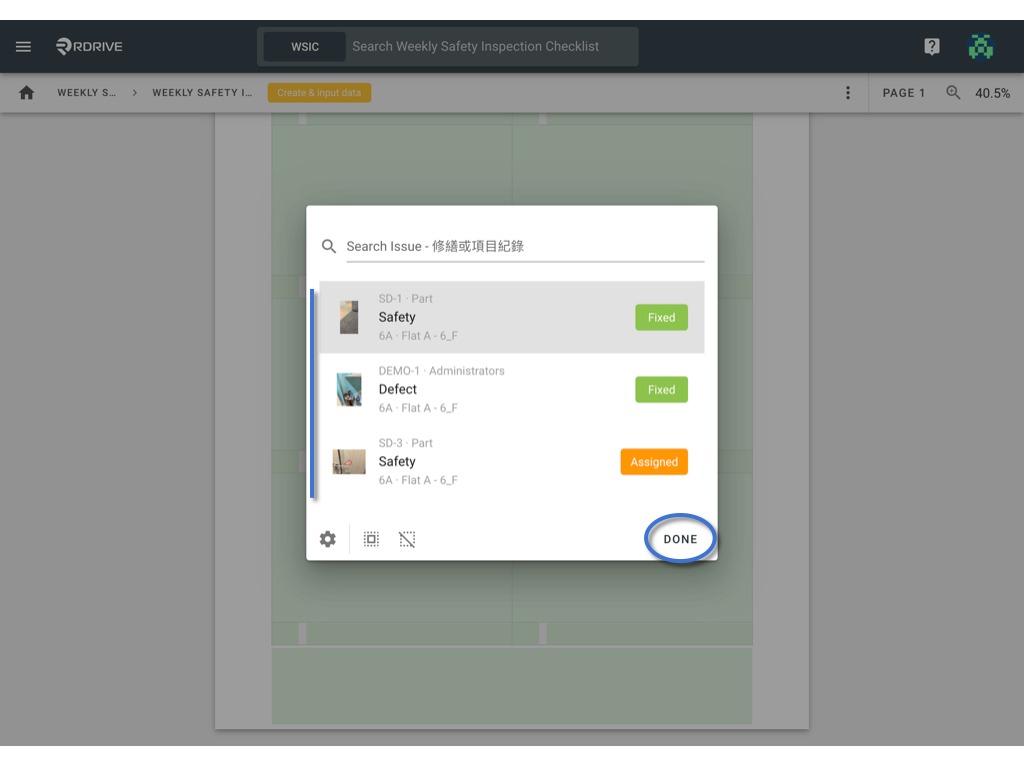This screenshot has height=768, width=1024.
Task: Click the Assigned status on SD-3
Action: [x=654, y=462]
